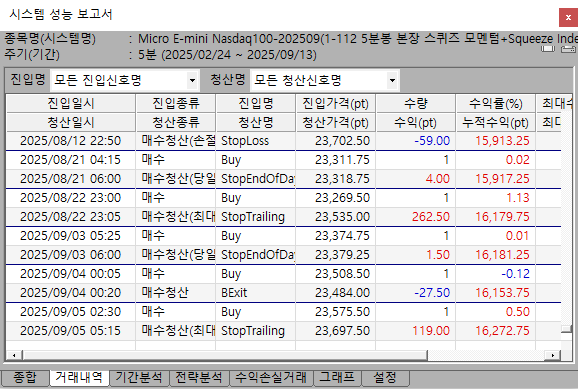Click the 262.50 profit value

431,217
